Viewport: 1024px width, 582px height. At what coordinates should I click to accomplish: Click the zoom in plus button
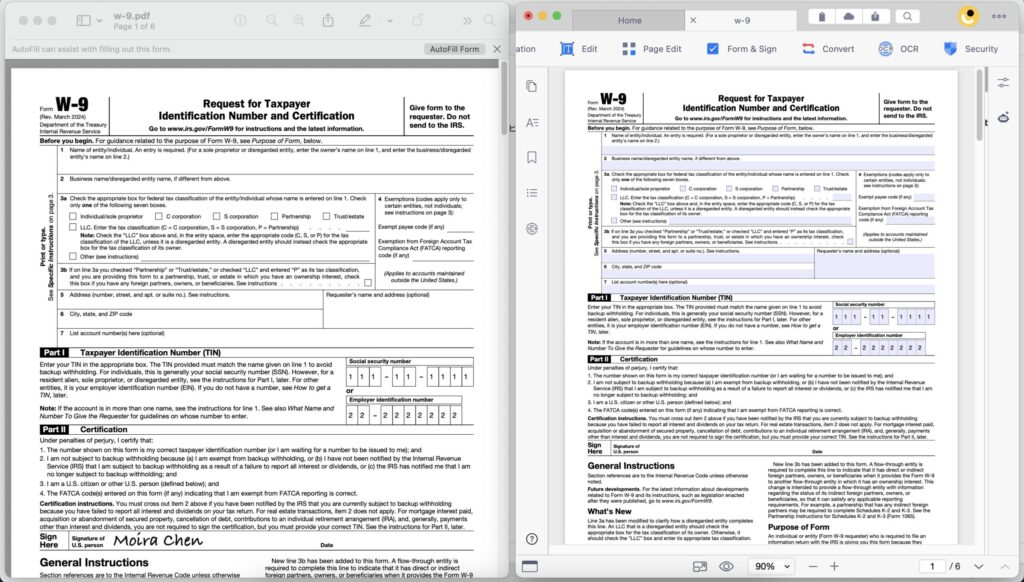click(833, 566)
